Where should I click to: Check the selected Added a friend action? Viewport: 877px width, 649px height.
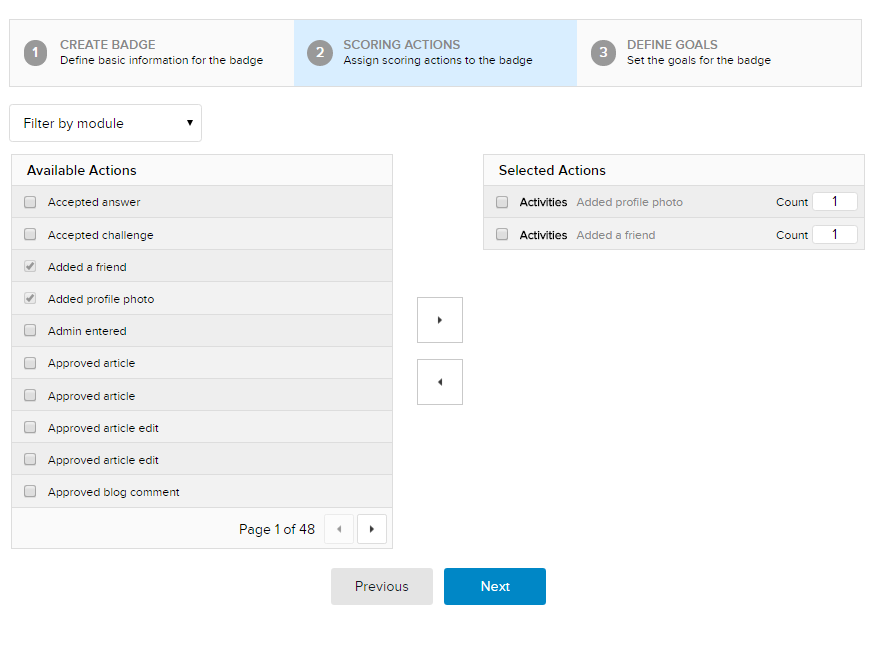pos(502,235)
